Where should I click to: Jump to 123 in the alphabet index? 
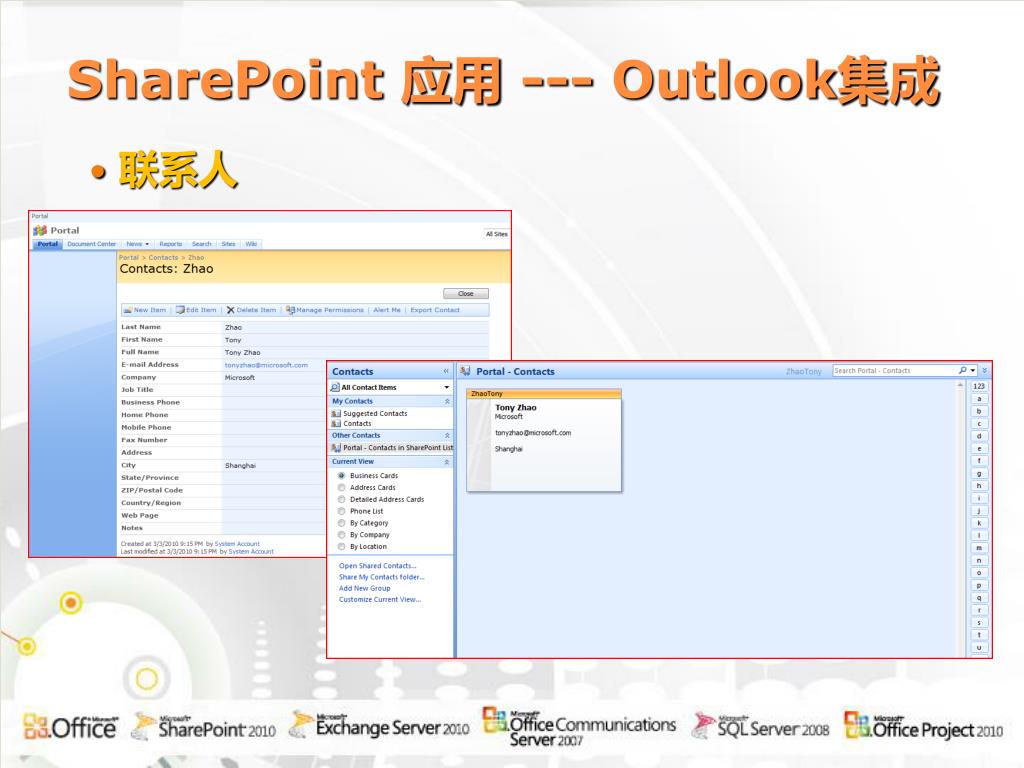point(978,386)
